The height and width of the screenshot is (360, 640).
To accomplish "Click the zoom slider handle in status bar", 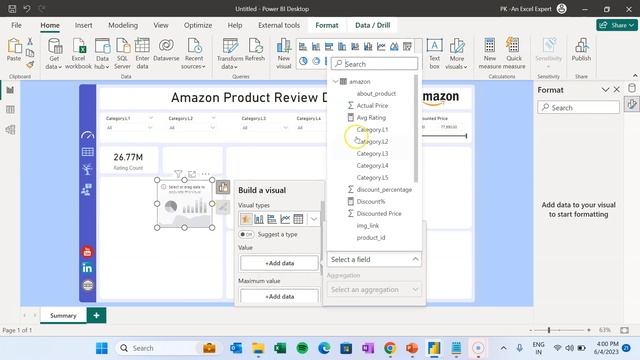I will click(x=549, y=330).
